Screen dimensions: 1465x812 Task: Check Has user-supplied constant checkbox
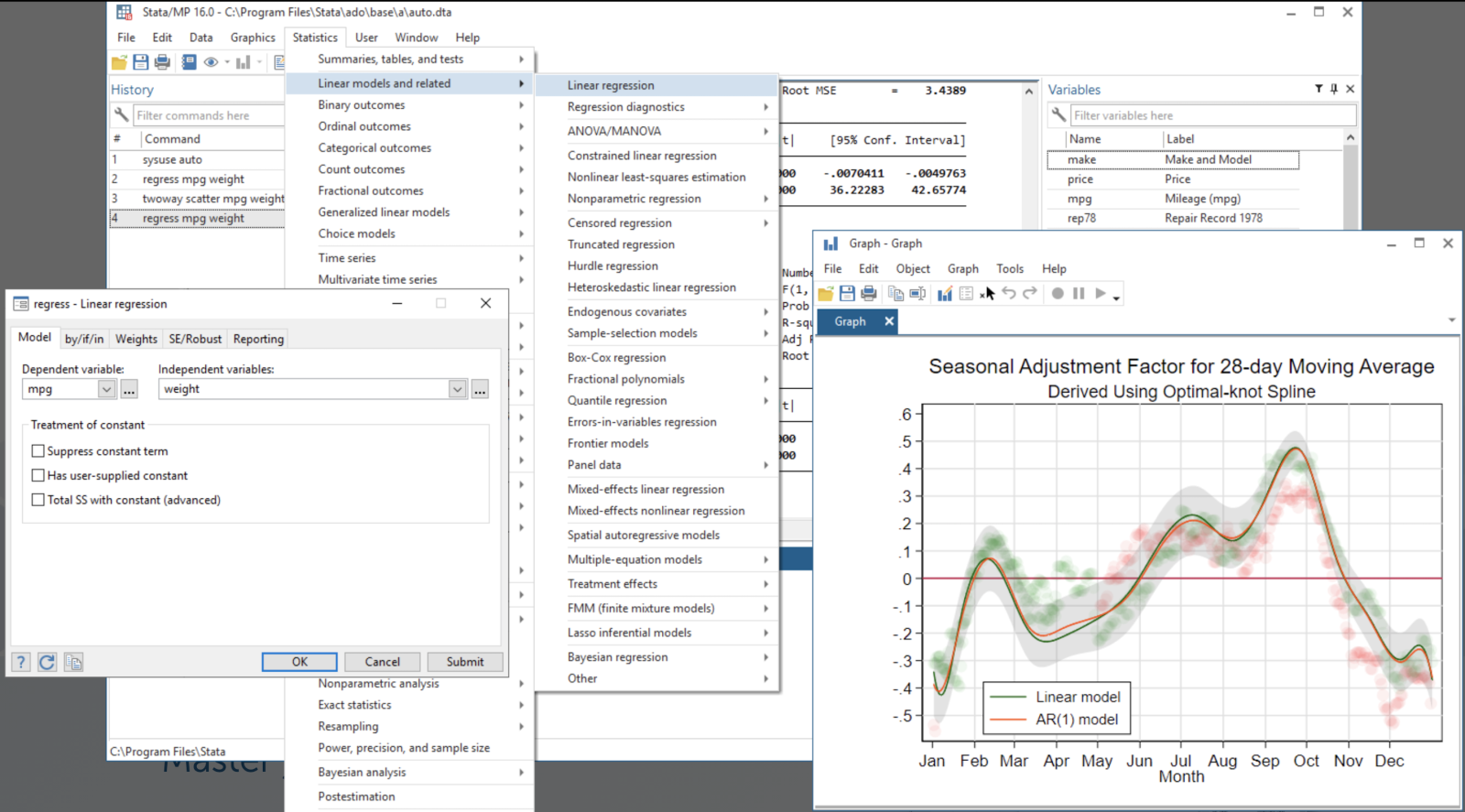(x=38, y=476)
